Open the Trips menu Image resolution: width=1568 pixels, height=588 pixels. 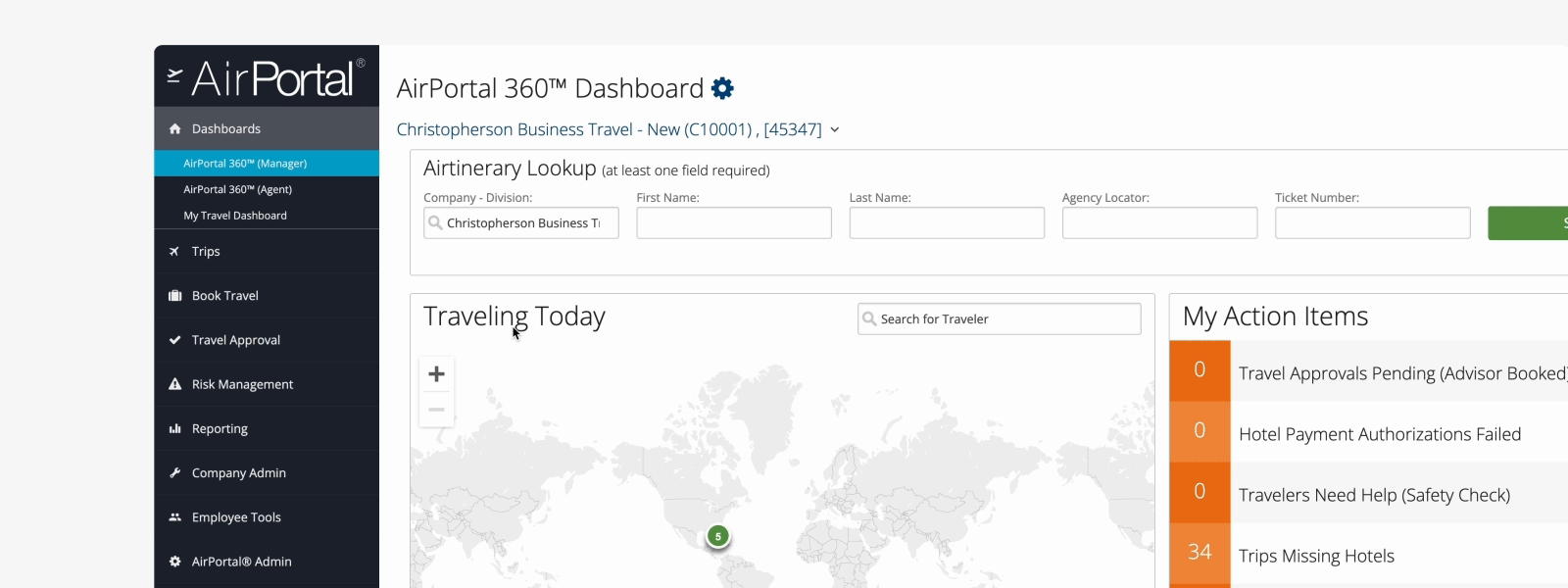tap(267, 251)
